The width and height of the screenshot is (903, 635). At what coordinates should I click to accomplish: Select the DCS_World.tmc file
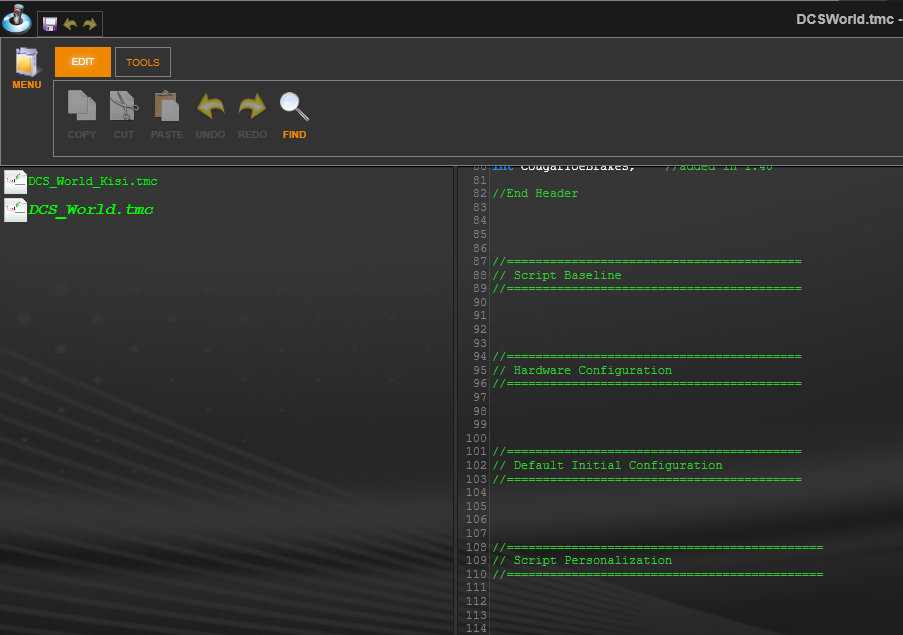pyautogui.click(x=91, y=210)
